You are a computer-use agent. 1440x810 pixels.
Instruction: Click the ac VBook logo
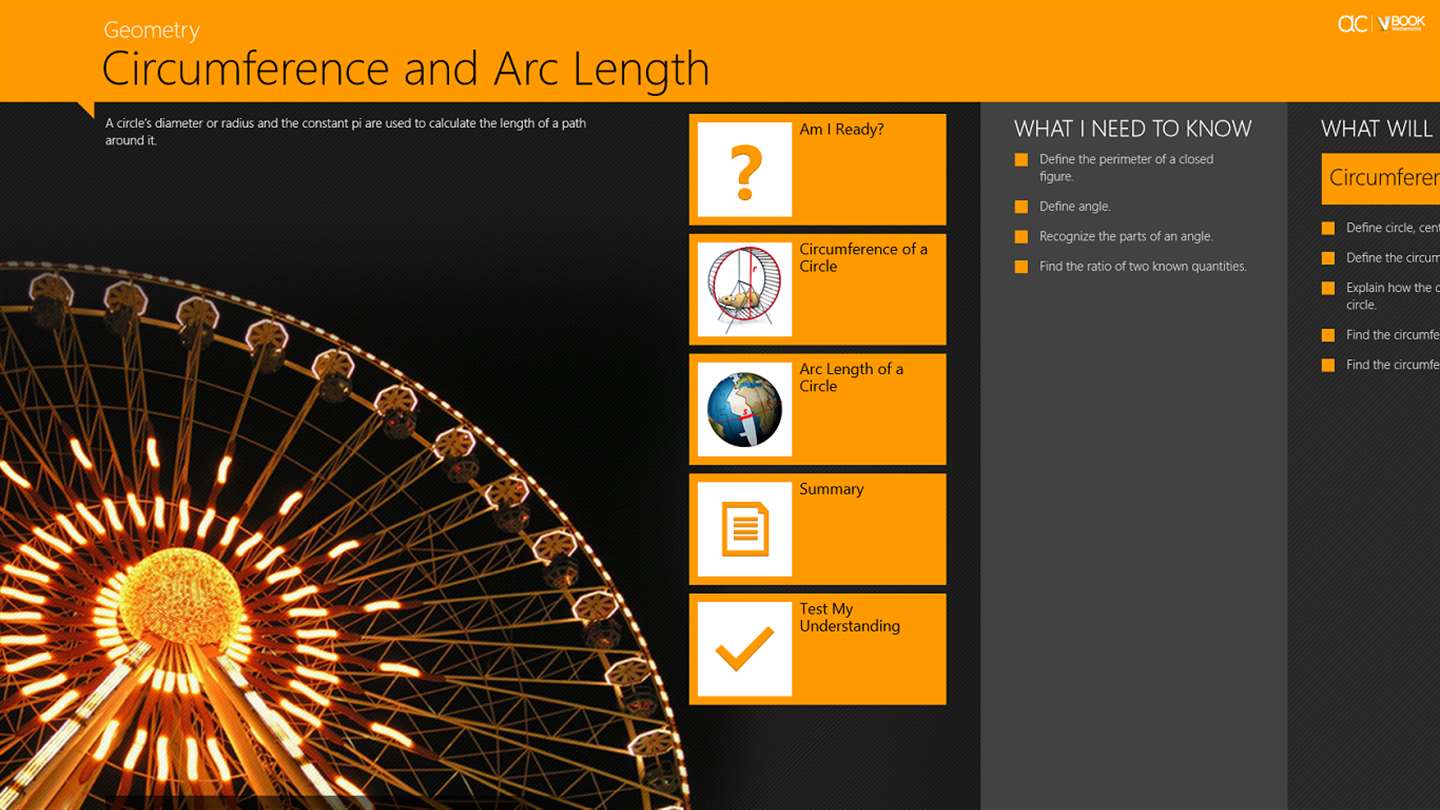tap(1381, 23)
